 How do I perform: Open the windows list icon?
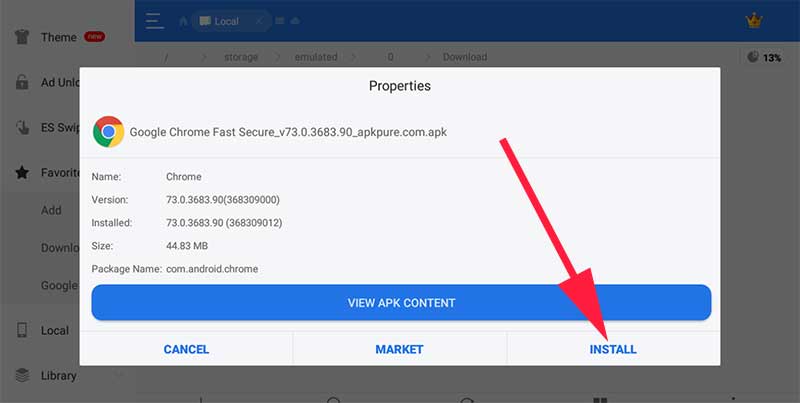pyautogui.click(x=280, y=21)
